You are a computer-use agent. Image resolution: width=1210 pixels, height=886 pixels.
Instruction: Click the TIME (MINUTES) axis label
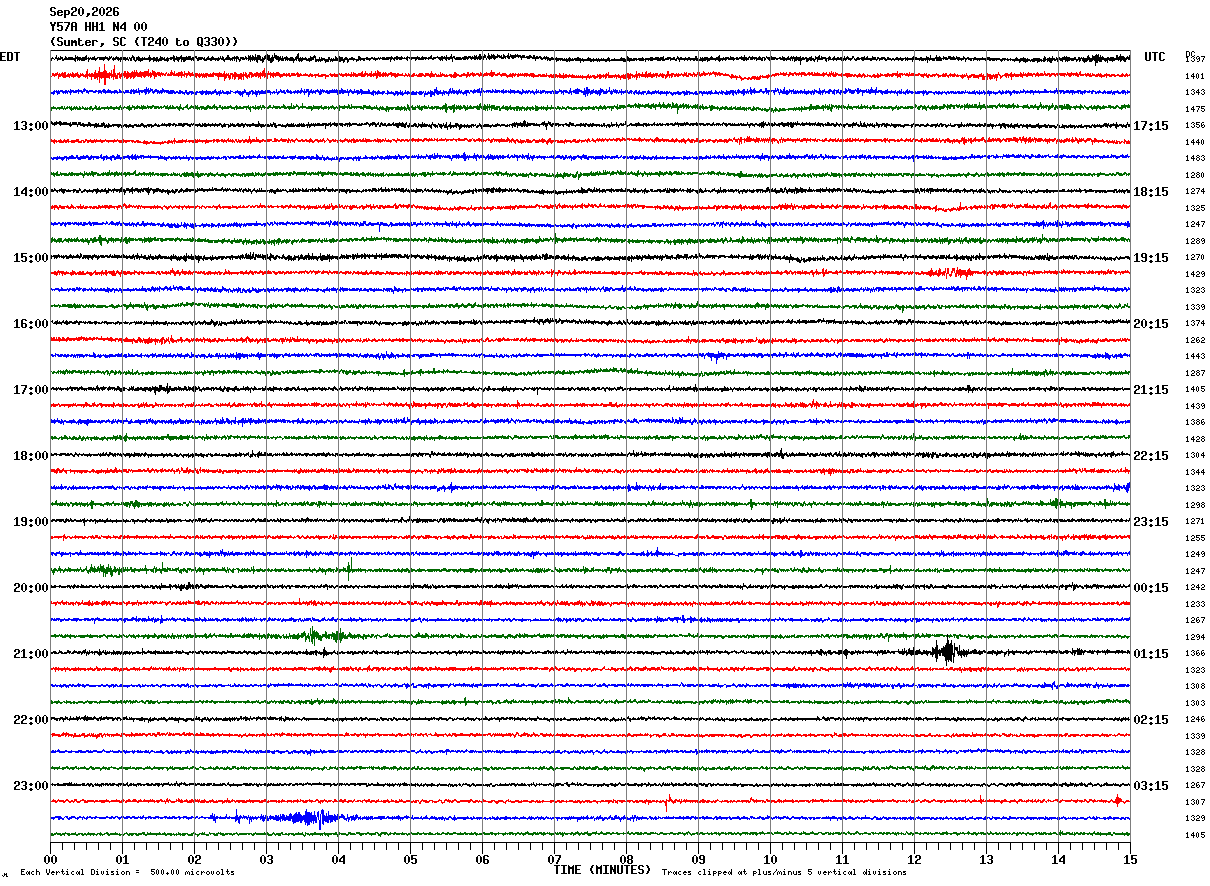(602, 870)
